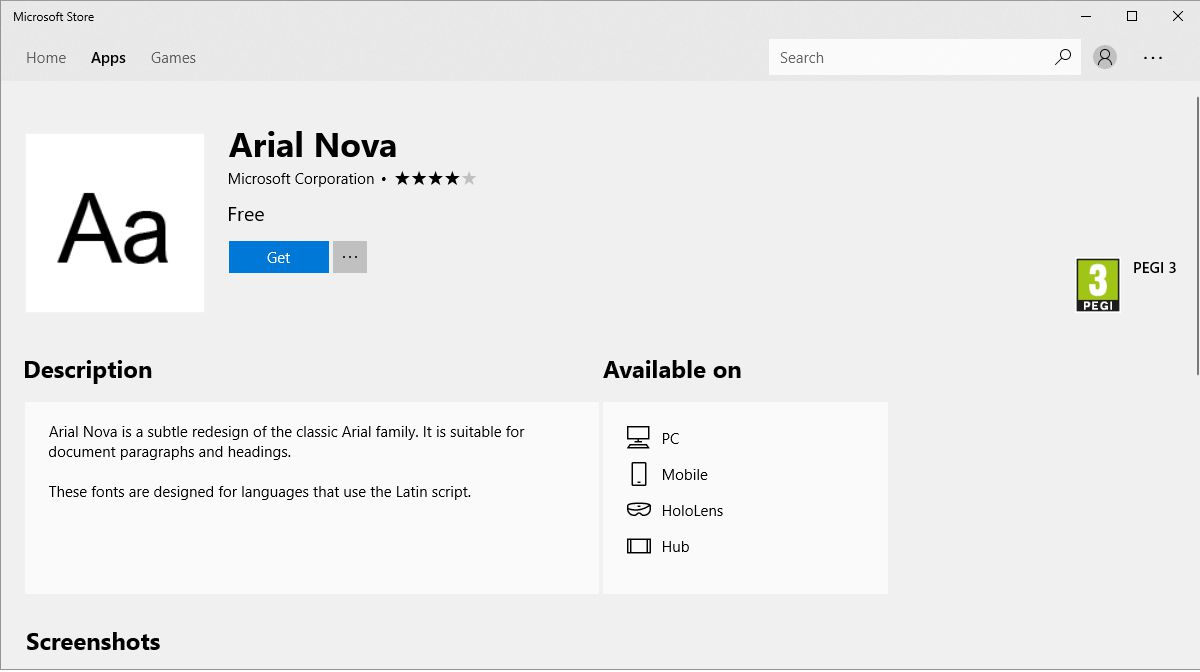Click the PEGI 3 rating badge
Image resolution: width=1200 pixels, height=672 pixels.
pos(1098,285)
